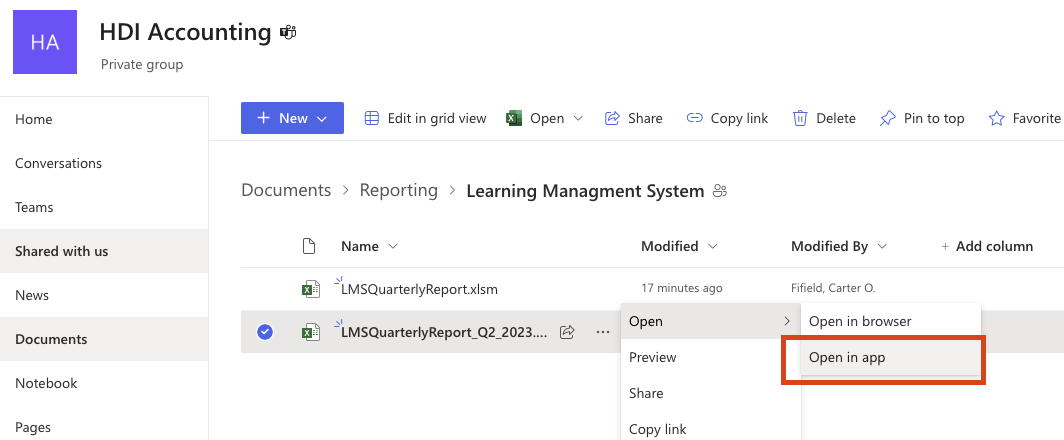Image resolution: width=1064 pixels, height=440 pixels.
Task: Deselect the LMSQuarterlyReport_Q2_2023 file checkmark
Action: pyautogui.click(x=265, y=332)
